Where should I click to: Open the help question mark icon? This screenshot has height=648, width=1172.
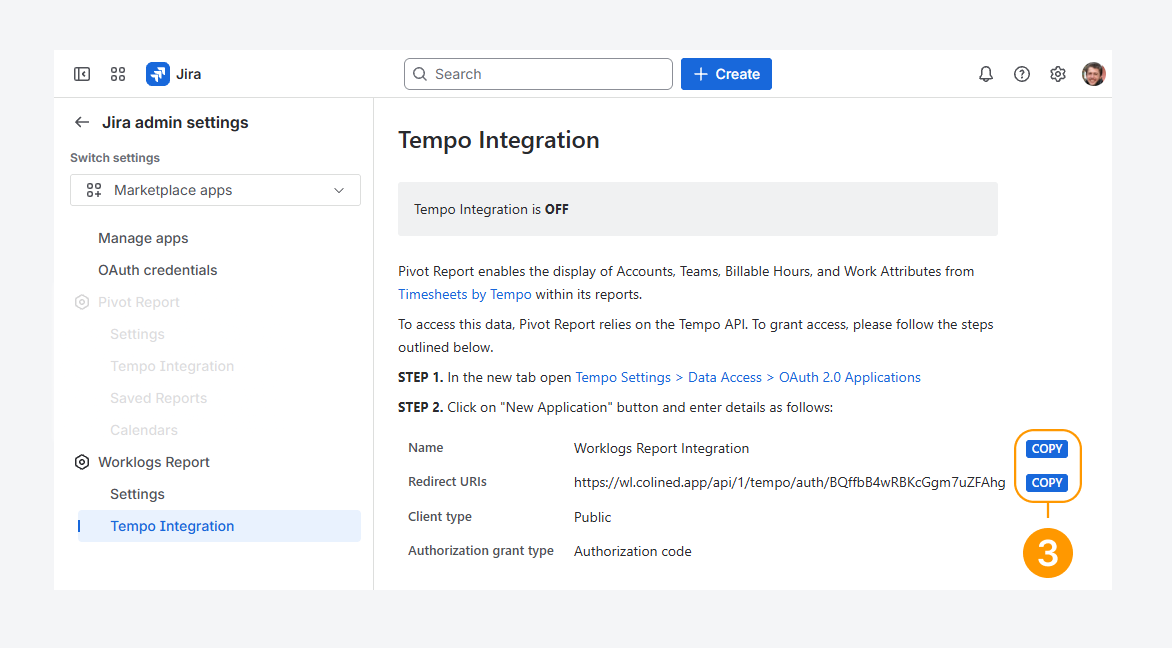[1022, 74]
